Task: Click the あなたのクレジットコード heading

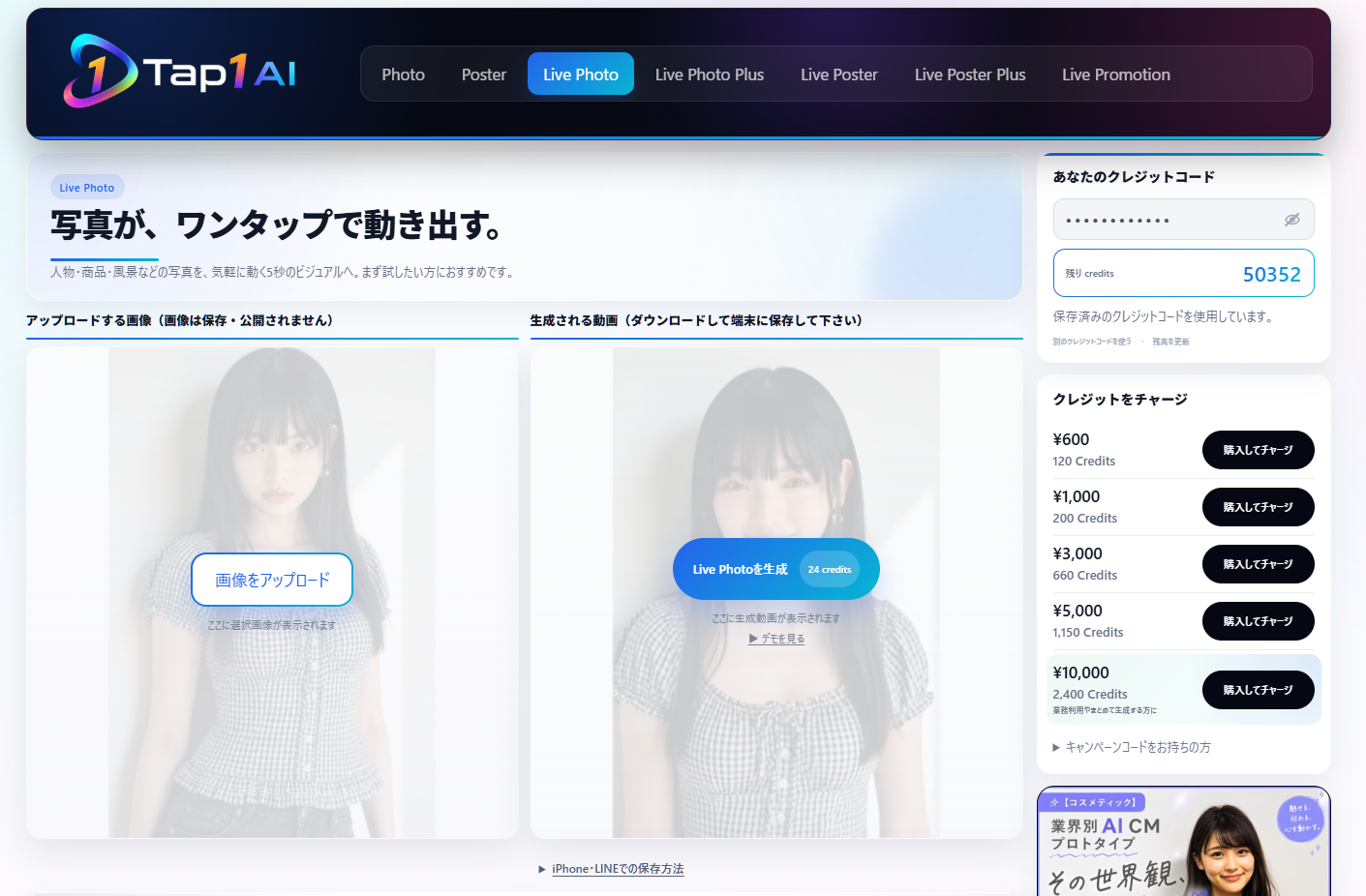Action: click(x=1134, y=177)
